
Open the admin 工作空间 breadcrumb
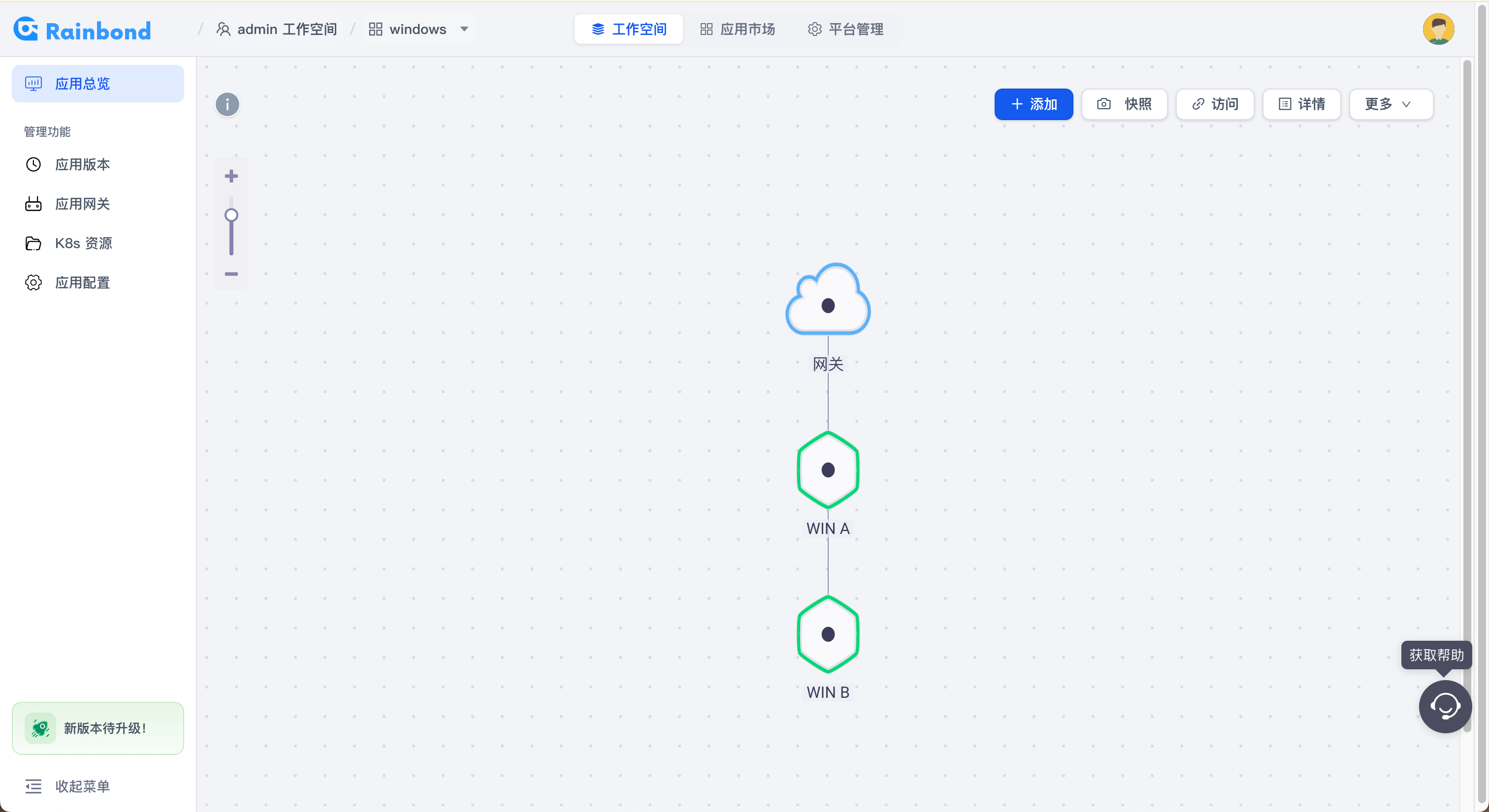click(x=276, y=29)
